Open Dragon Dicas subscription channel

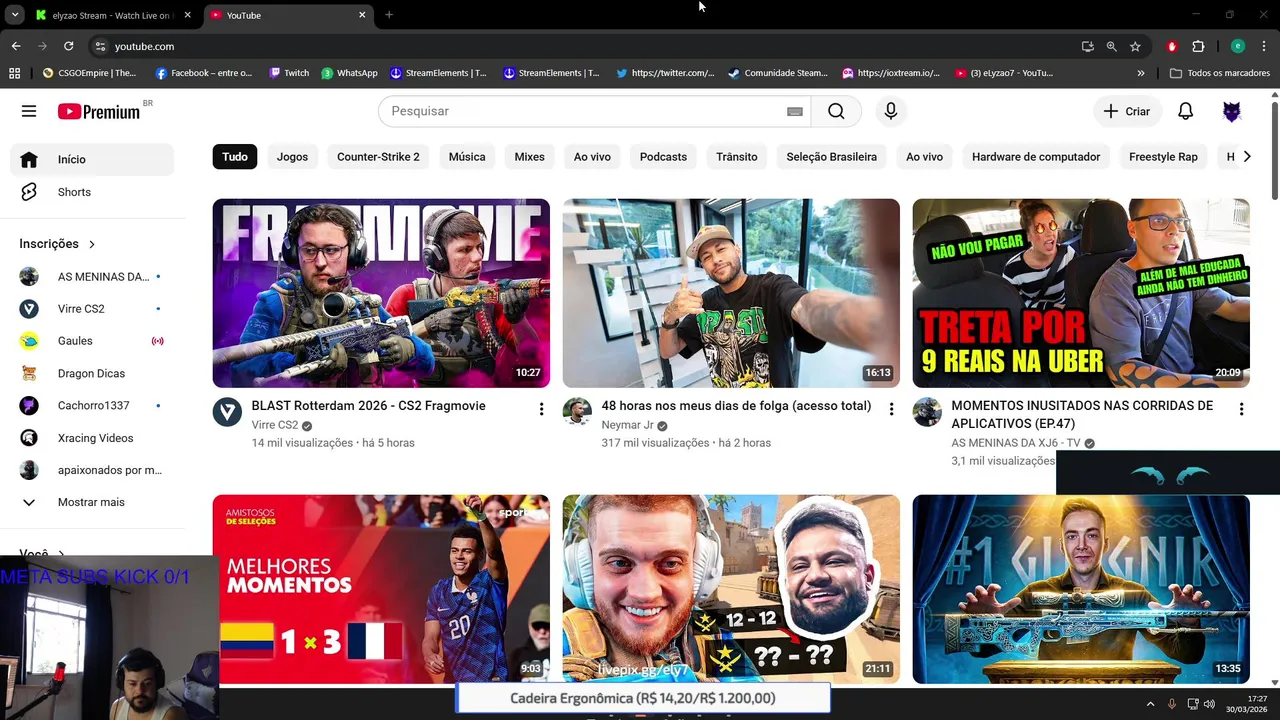click(92, 373)
